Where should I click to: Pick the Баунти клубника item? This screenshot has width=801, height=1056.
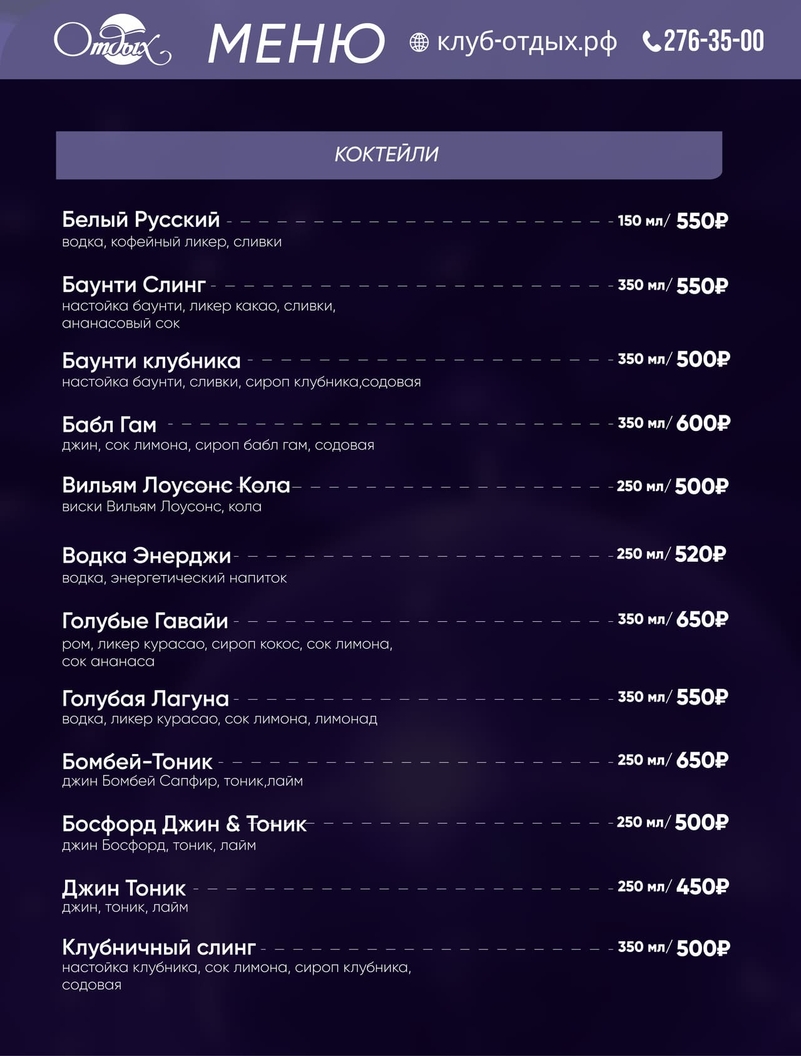pyautogui.click(x=151, y=360)
